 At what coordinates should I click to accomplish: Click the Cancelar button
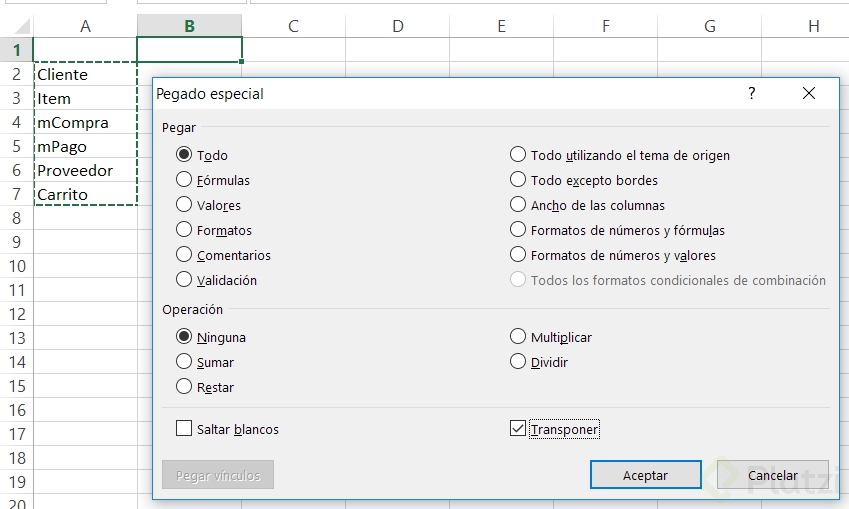[772, 475]
